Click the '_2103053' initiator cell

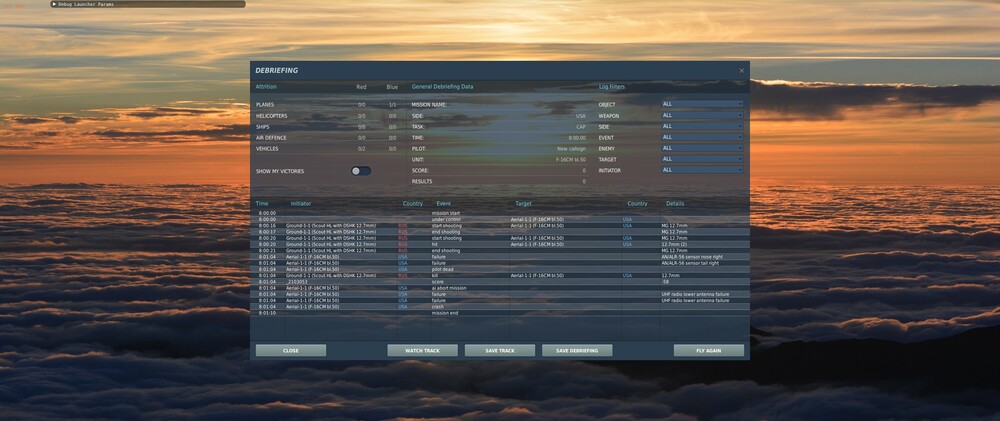point(297,281)
